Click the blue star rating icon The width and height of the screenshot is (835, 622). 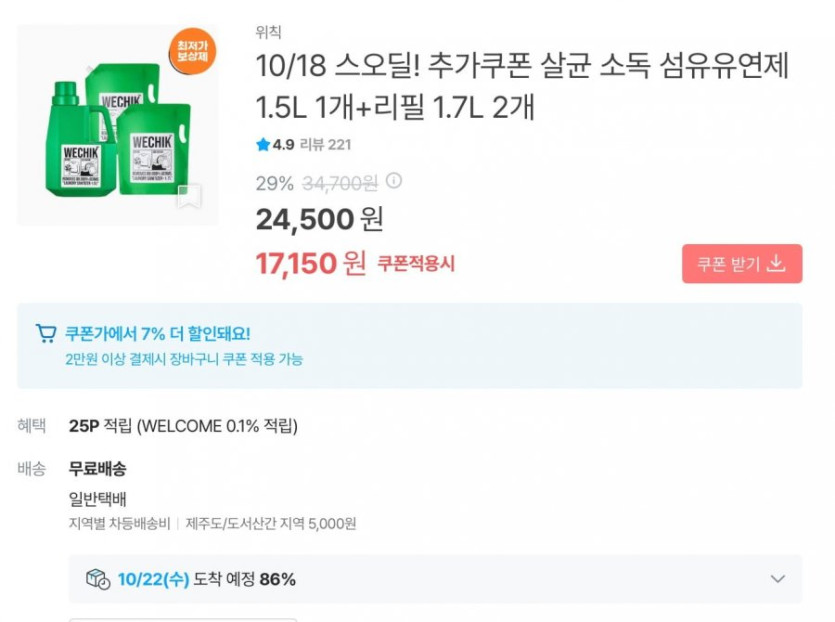pos(263,145)
